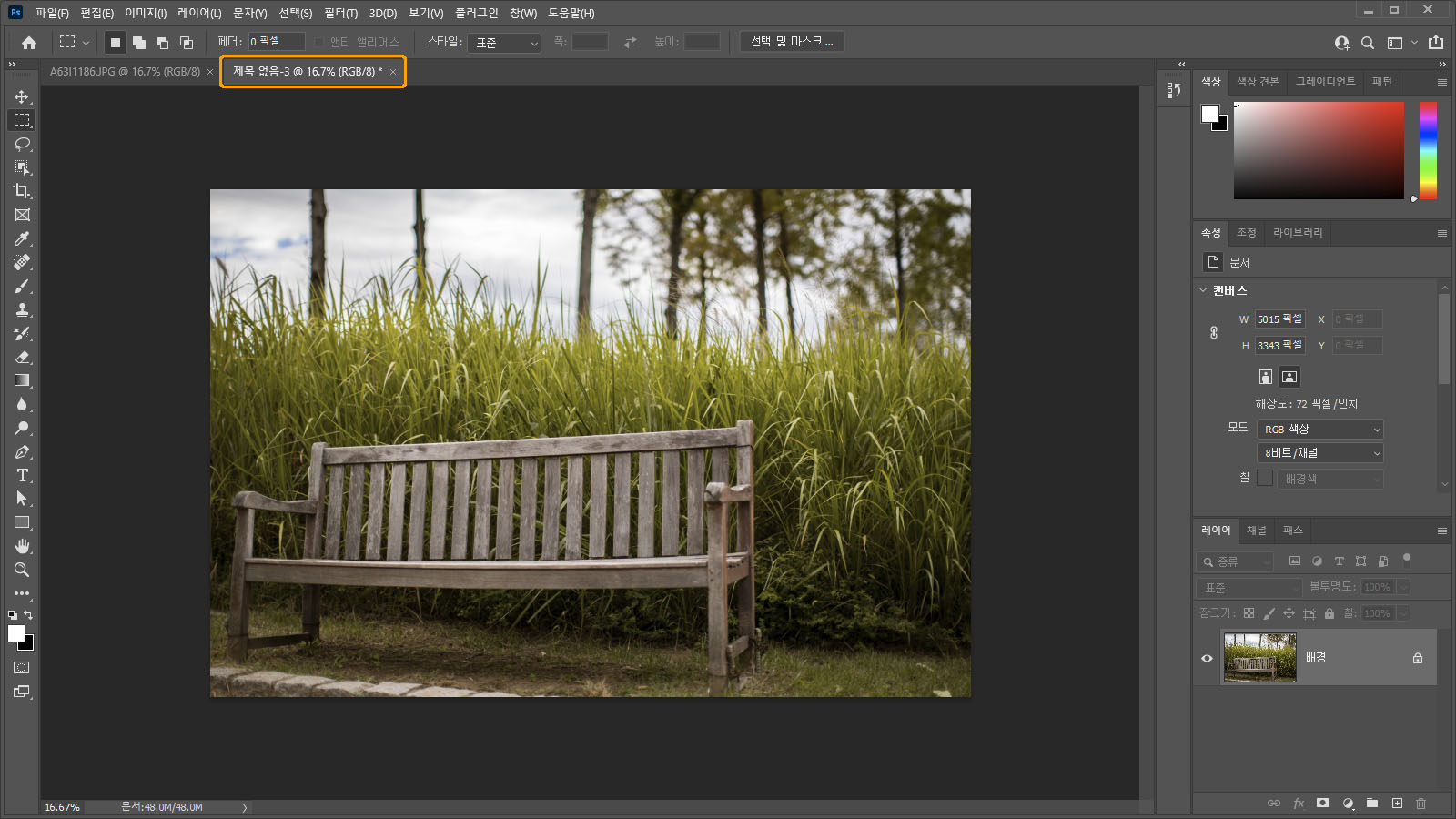Select the Frame tool
This screenshot has height=819, width=1456.
22,215
